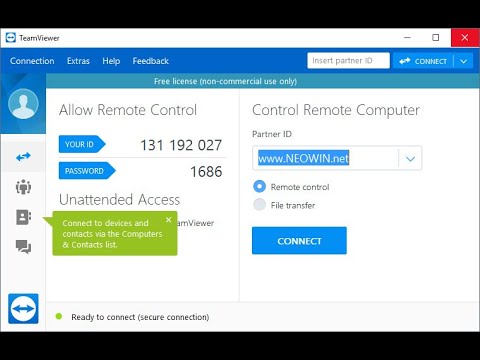Click the profile avatar icon
Screen dimensions: 480x360
click(23, 104)
